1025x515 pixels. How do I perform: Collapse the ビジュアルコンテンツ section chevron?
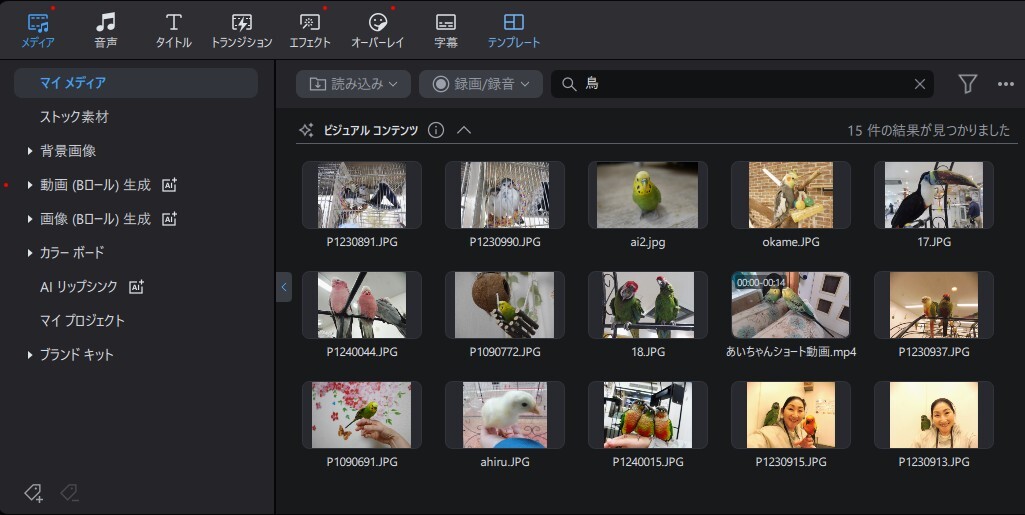pyautogui.click(x=463, y=130)
